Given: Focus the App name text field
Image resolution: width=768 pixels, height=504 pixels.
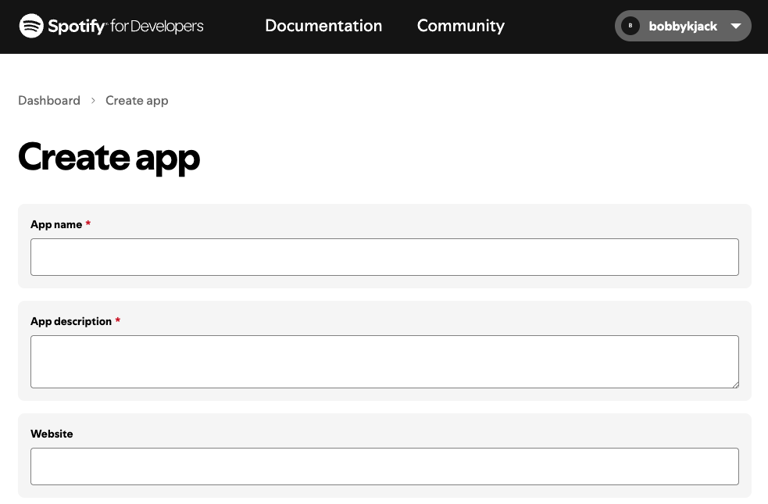Looking at the screenshot, I should click(384, 257).
